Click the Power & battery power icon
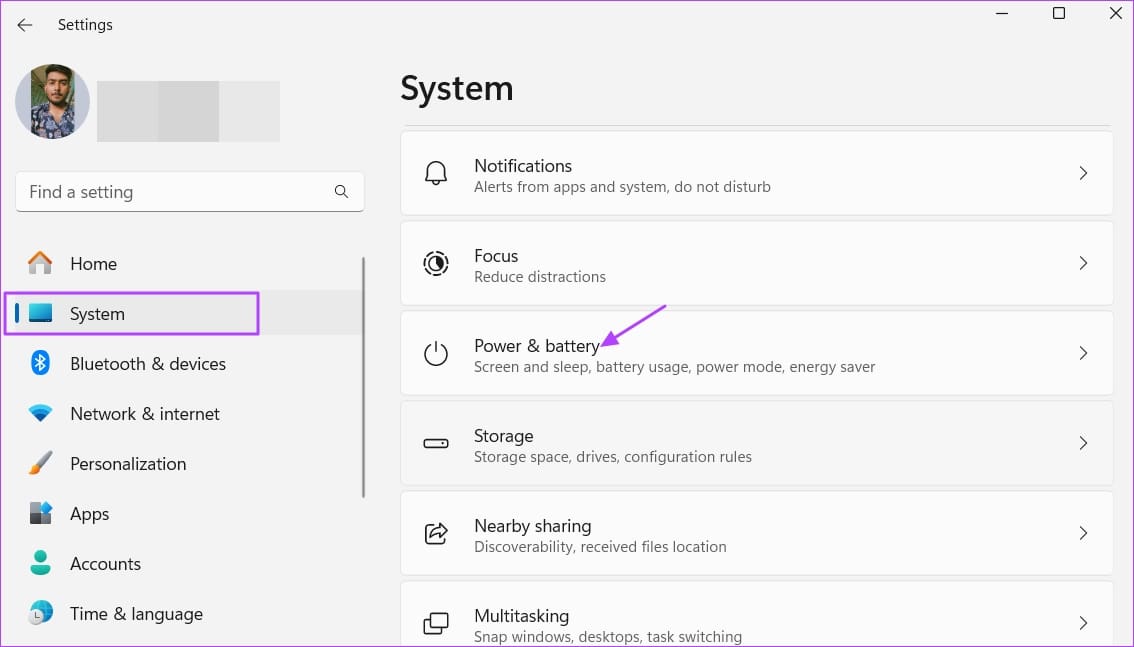1134x647 pixels. (x=435, y=353)
